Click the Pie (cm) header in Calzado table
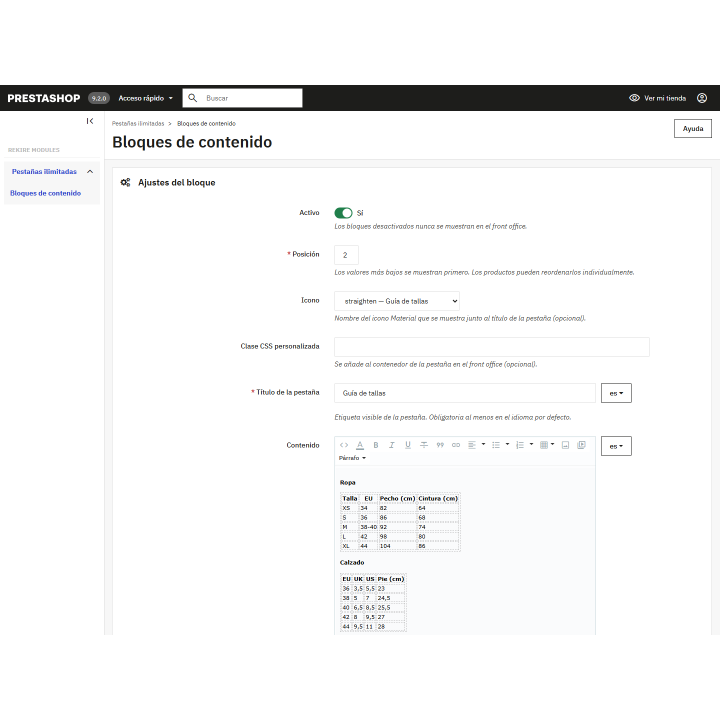The image size is (720, 720). point(391,579)
